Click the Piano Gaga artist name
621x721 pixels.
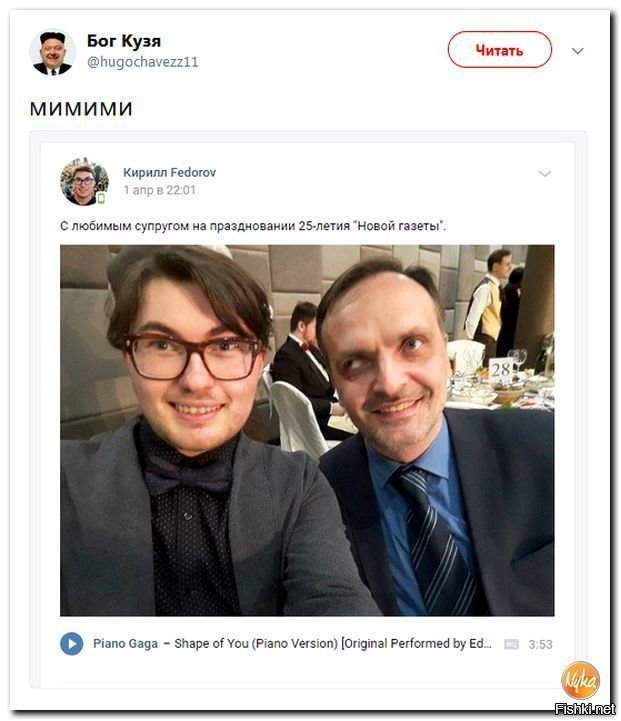125,643
